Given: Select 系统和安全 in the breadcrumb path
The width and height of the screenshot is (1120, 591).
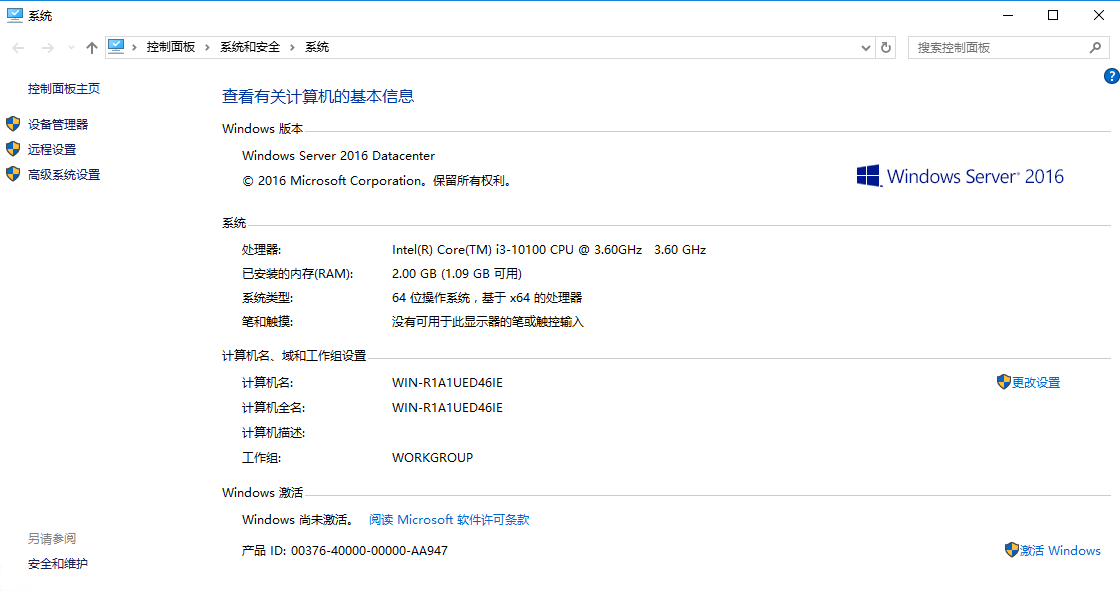Looking at the screenshot, I should pos(250,47).
